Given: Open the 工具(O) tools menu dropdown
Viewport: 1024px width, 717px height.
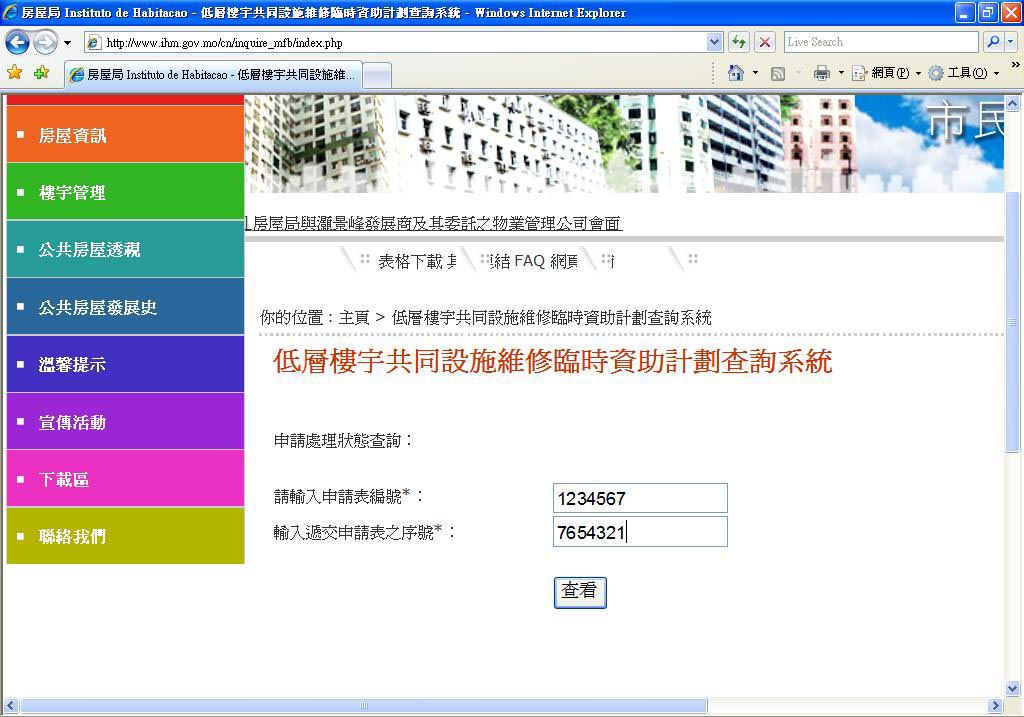Looking at the screenshot, I should tap(961, 73).
